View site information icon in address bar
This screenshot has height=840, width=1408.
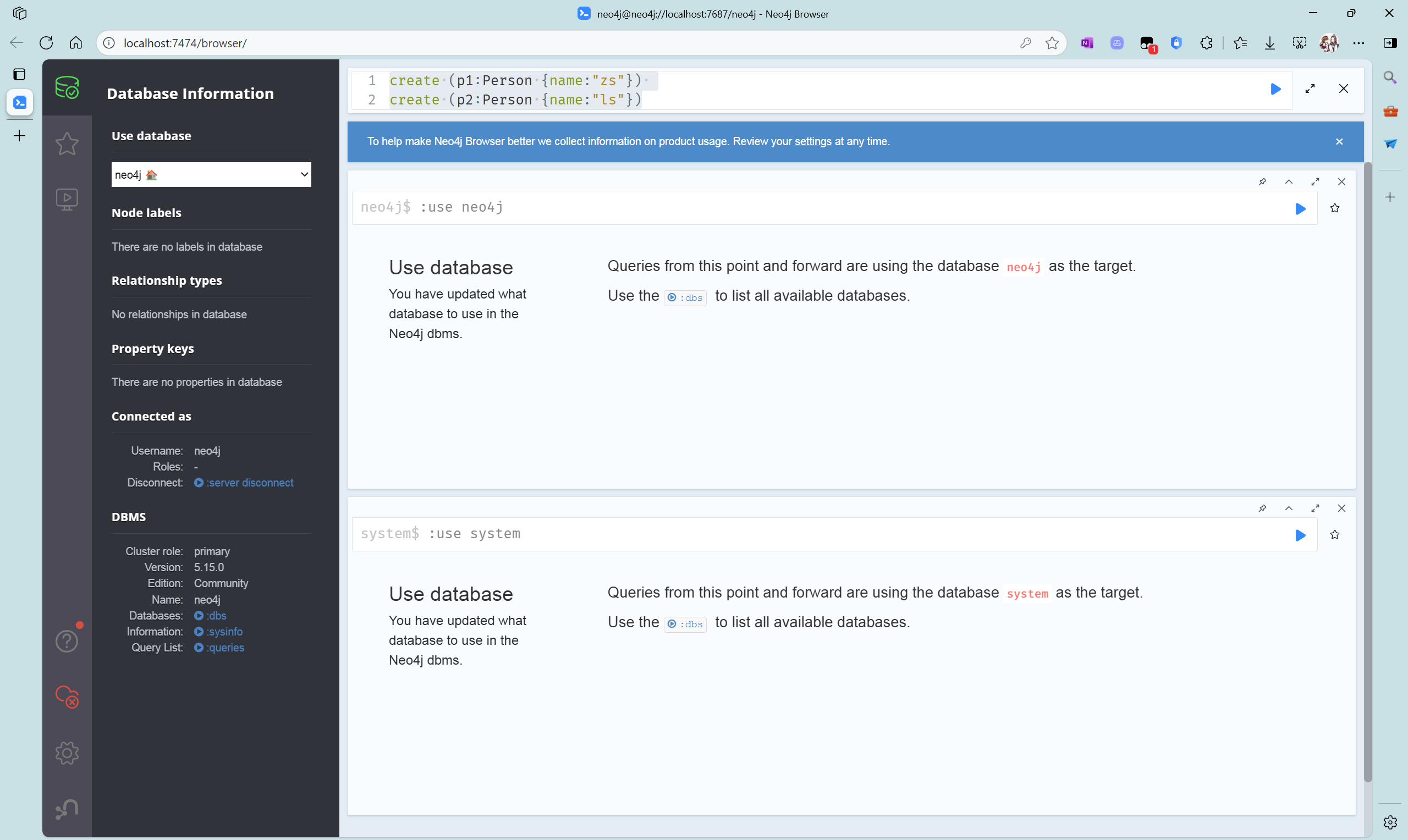pyautogui.click(x=109, y=43)
